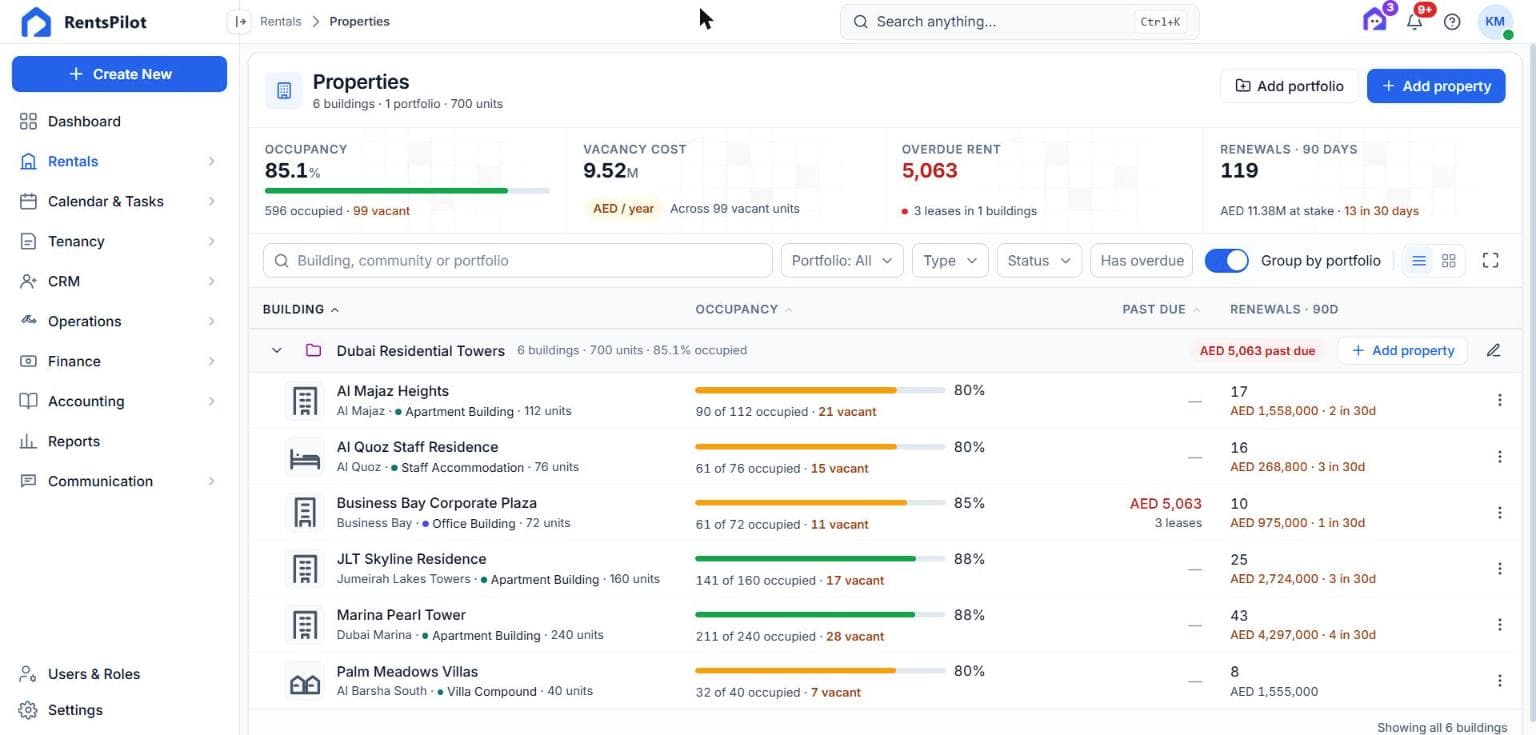1536x735 pixels.
Task: Open the help question mark icon
Action: [x=1452, y=22]
